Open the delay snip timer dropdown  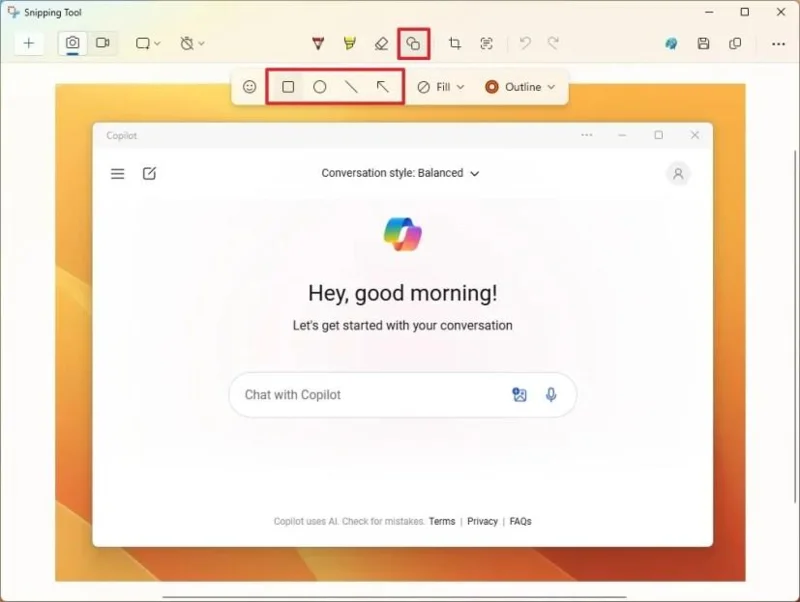coord(192,44)
